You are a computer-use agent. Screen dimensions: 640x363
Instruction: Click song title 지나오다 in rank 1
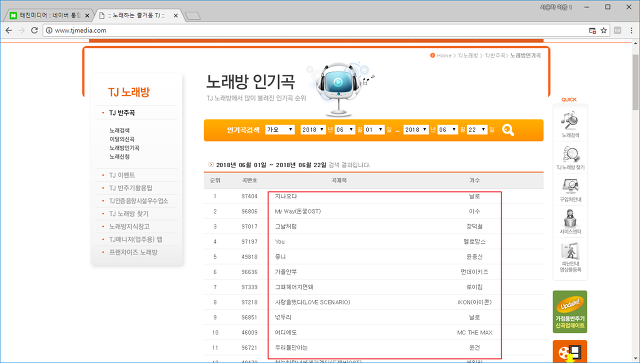(286, 196)
